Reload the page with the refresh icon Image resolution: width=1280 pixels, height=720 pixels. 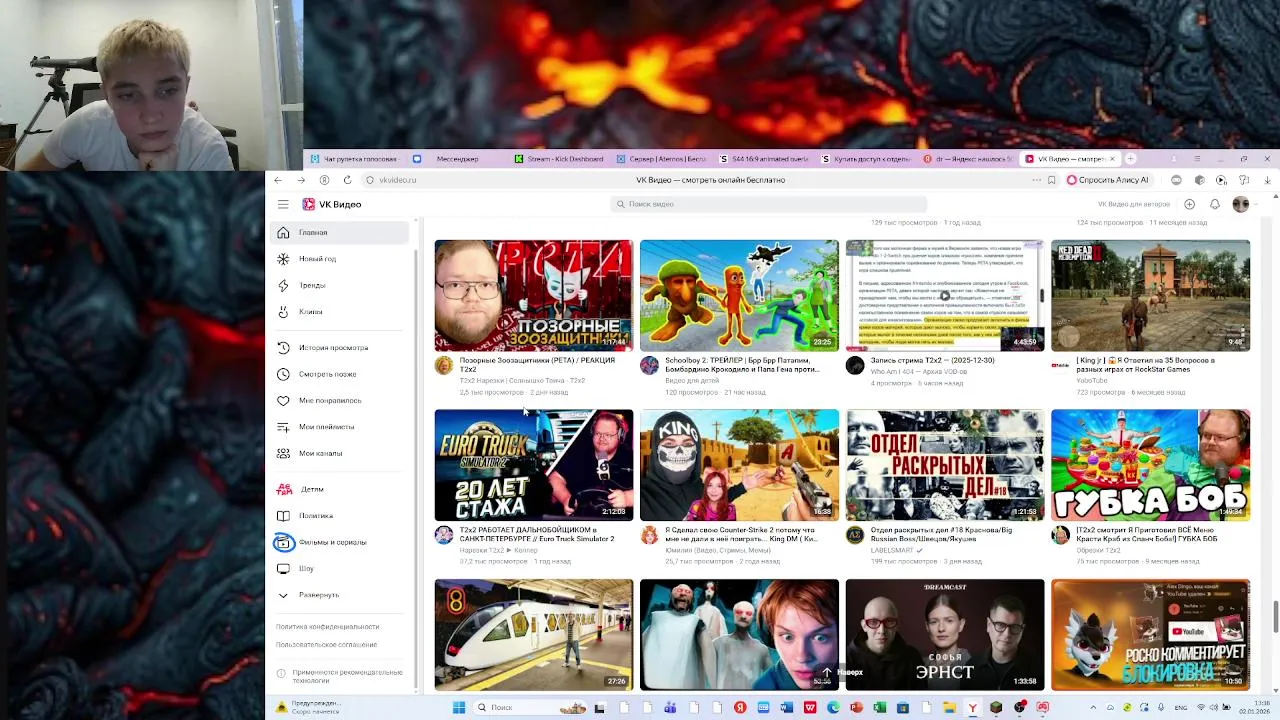click(x=347, y=180)
